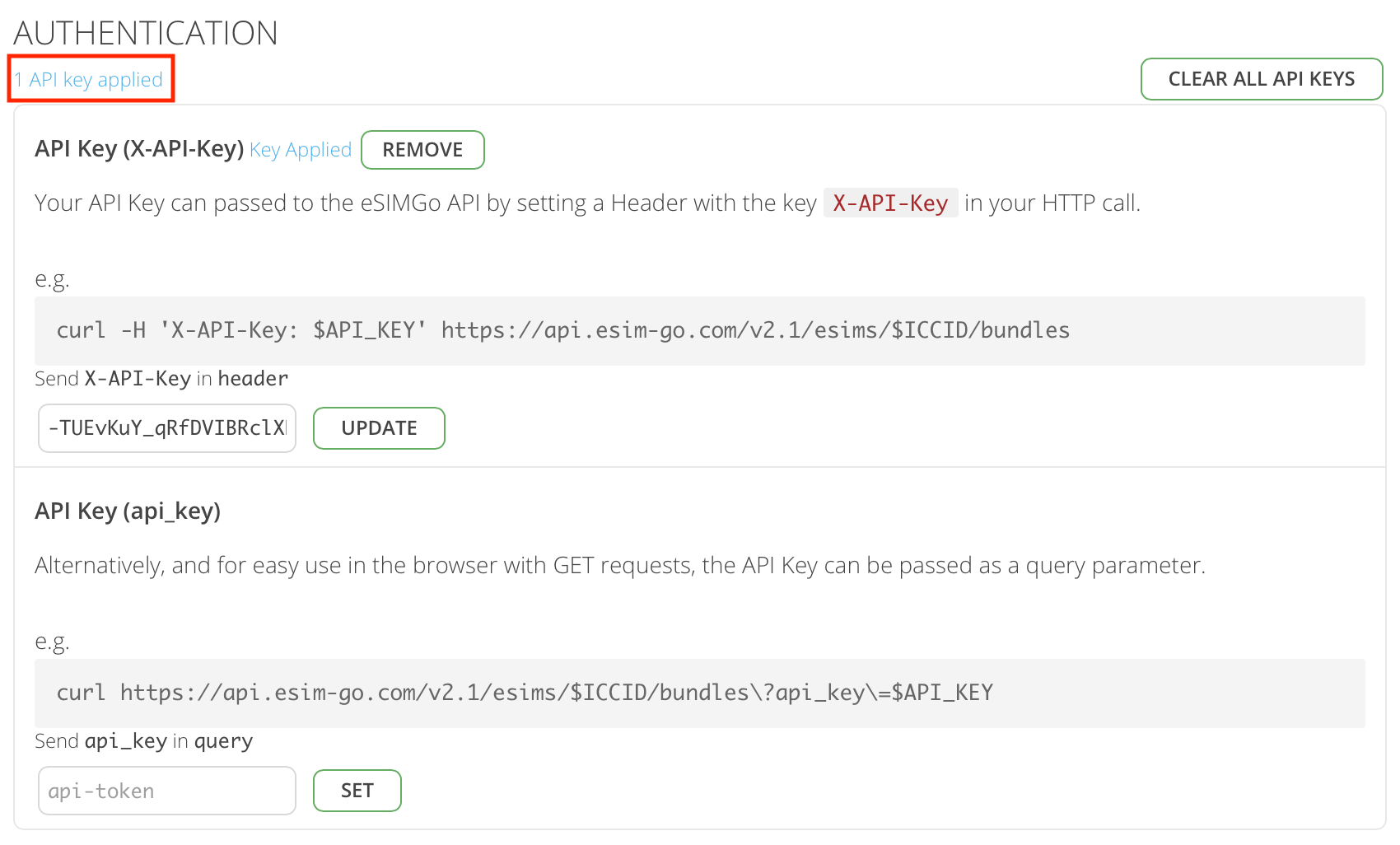Click the Send api_key in query text
The width and height of the screenshot is (1400, 845).
(142, 740)
